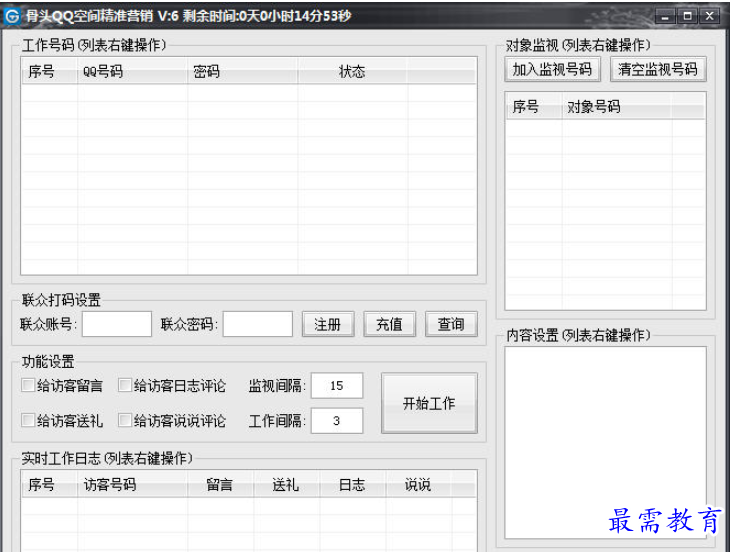The width and height of the screenshot is (730, 552).
Task: Click the 工作间隔 field showing 3
Action: [x=337, y=421]
